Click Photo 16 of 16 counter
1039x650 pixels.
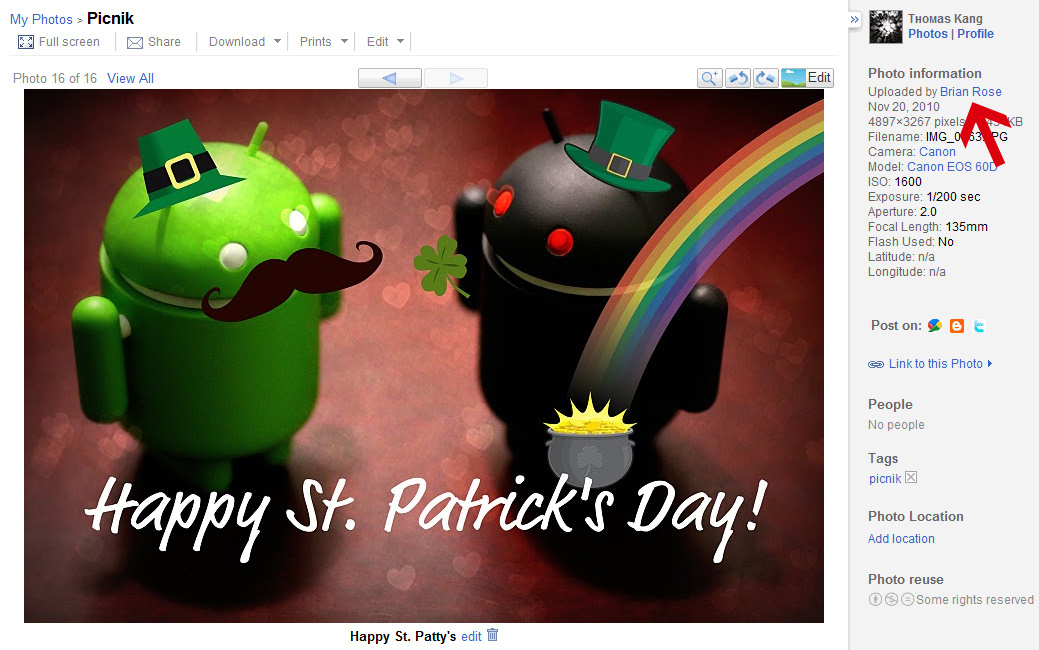click(x=55, y=78)
